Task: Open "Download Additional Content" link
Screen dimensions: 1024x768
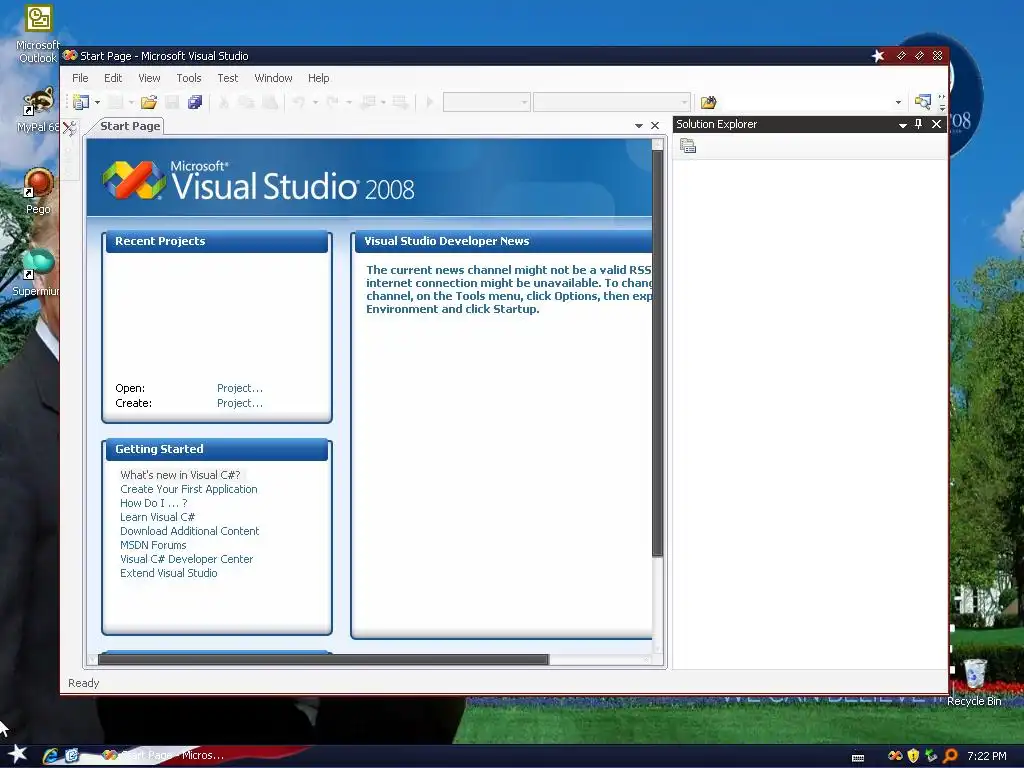Action: click(x=189, y=531)
